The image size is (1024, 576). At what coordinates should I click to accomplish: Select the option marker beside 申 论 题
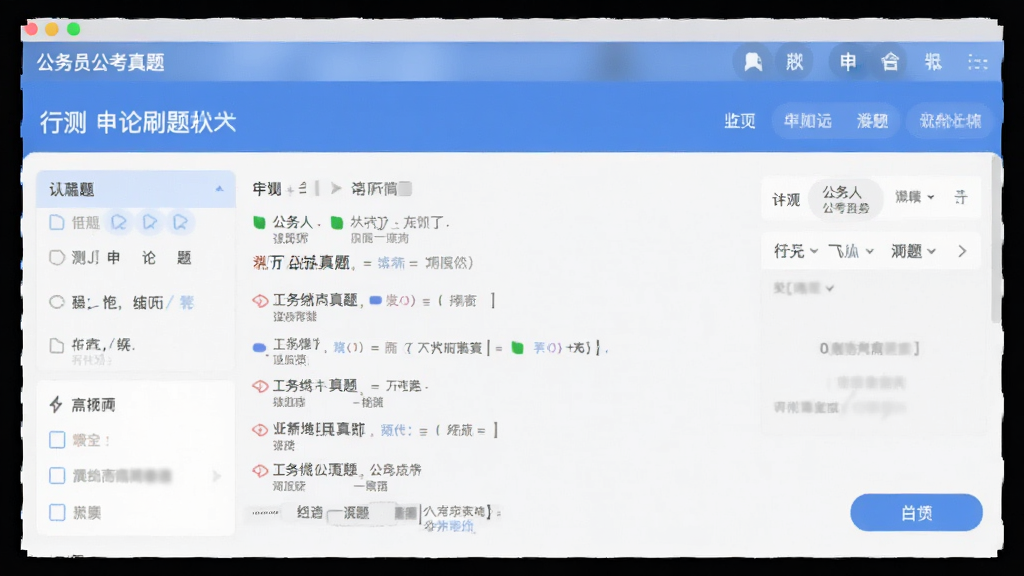57,257
